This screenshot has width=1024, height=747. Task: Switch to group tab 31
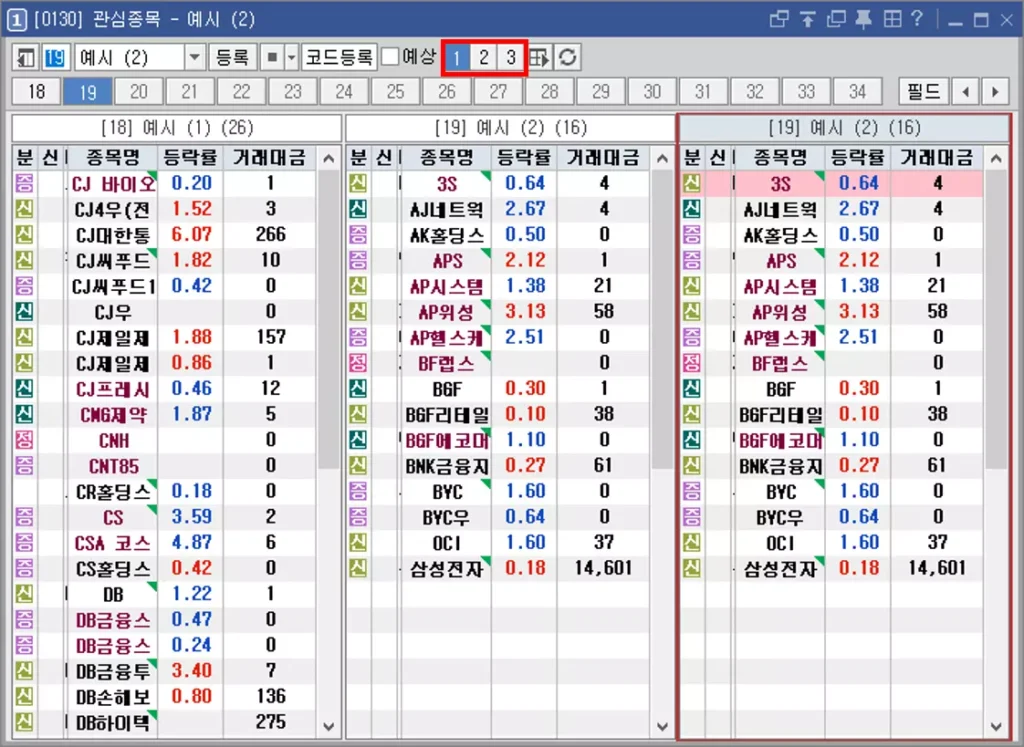[703, 92]
